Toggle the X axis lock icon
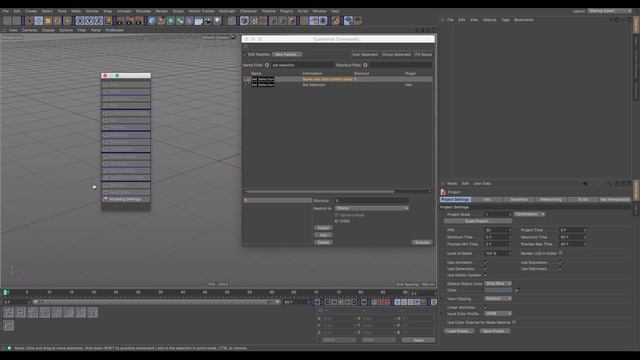640x360 pixels. (80, 21)
